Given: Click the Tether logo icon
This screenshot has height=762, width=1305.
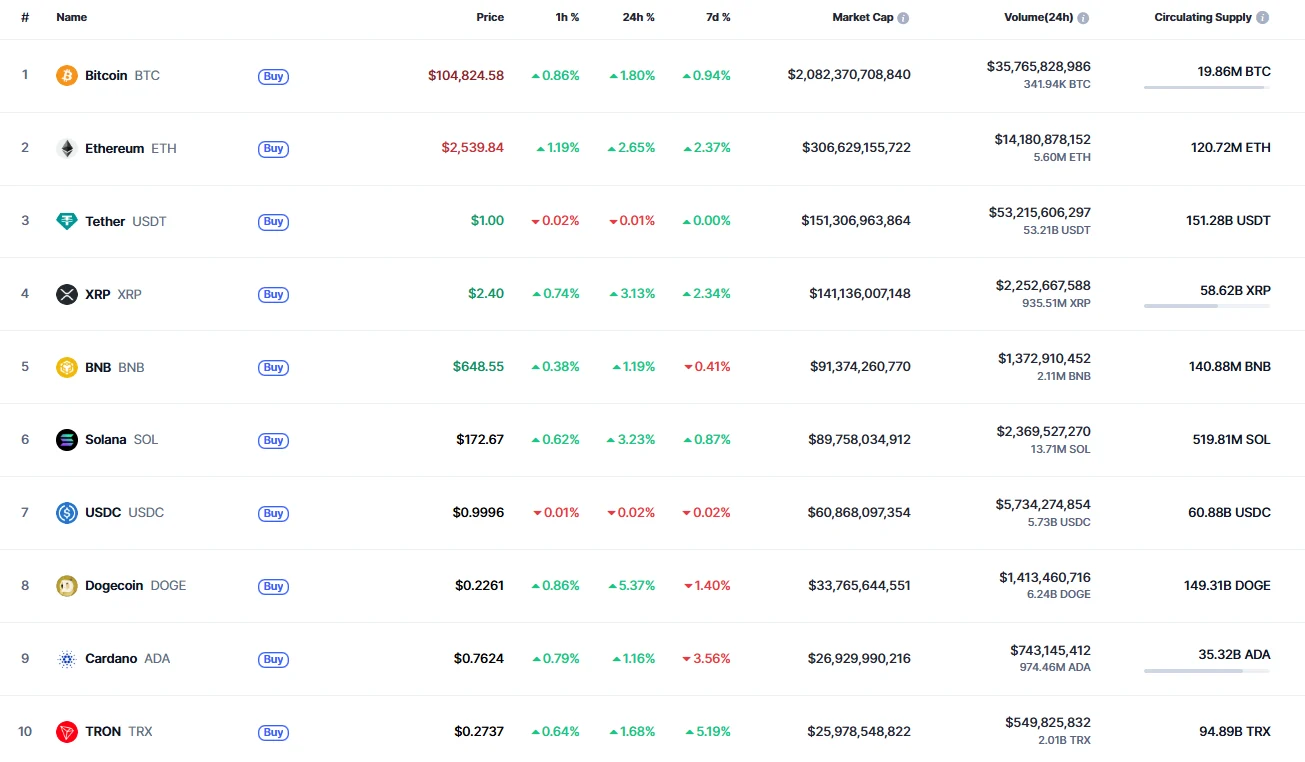Looking at the screenshot, I should pyautogui.click(x=67, y=221).
